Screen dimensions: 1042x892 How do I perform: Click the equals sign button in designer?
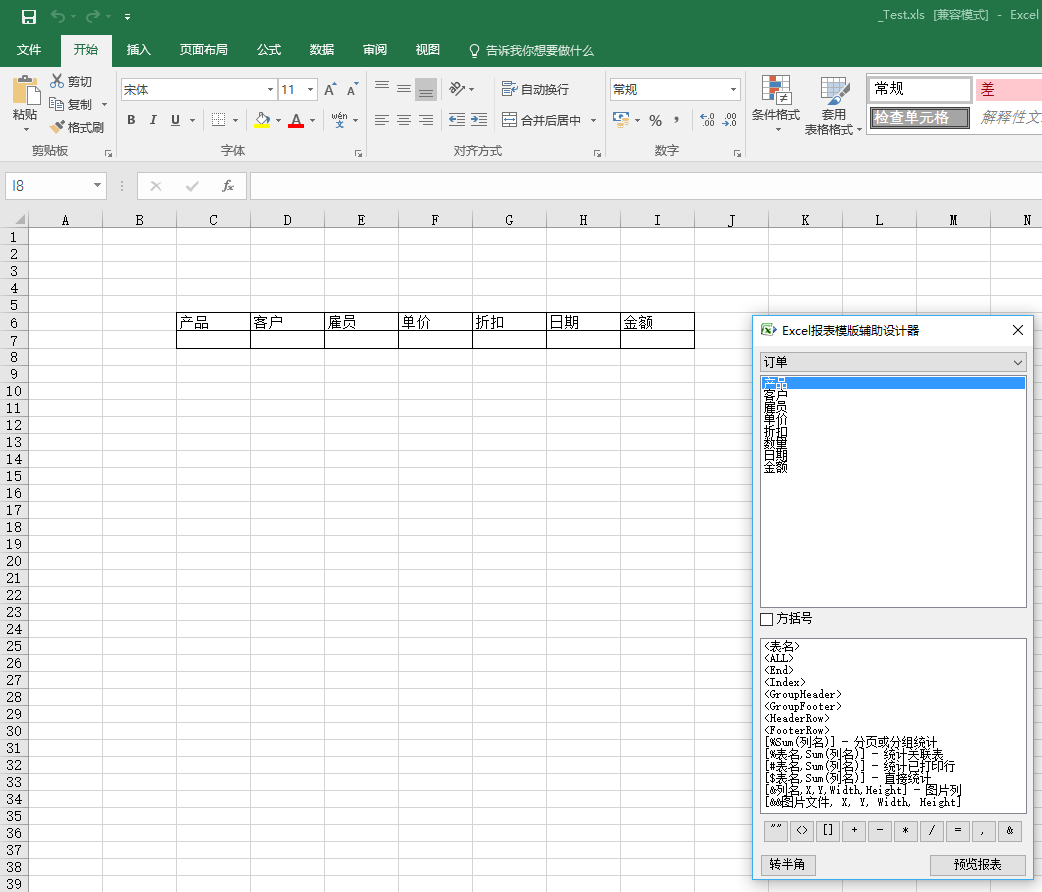click(x=958, y=830)
